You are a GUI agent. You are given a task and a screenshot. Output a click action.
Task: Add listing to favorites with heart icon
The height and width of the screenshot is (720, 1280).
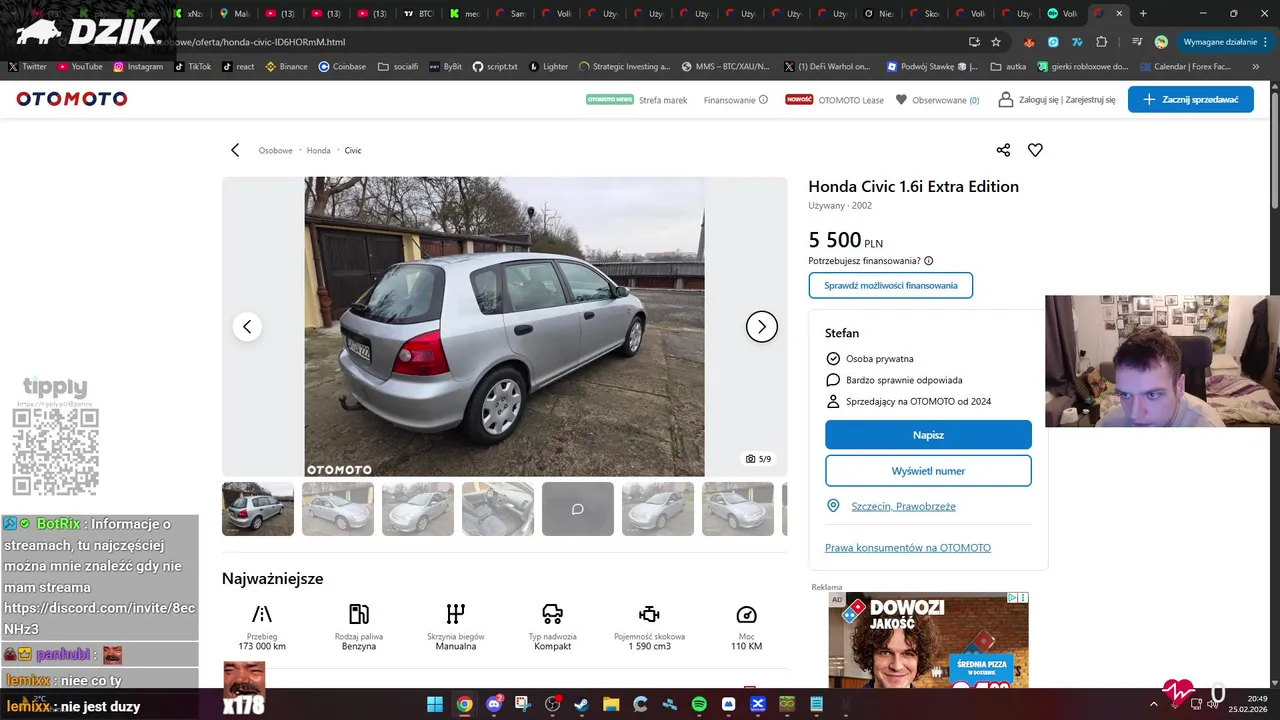point(1035,150)
